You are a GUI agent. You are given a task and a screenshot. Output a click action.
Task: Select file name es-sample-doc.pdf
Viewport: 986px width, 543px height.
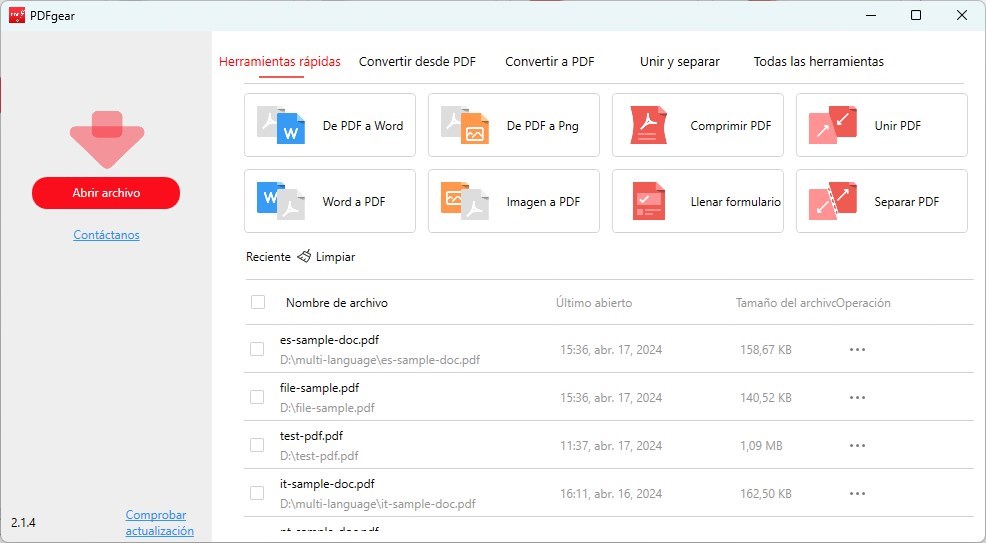330,340
